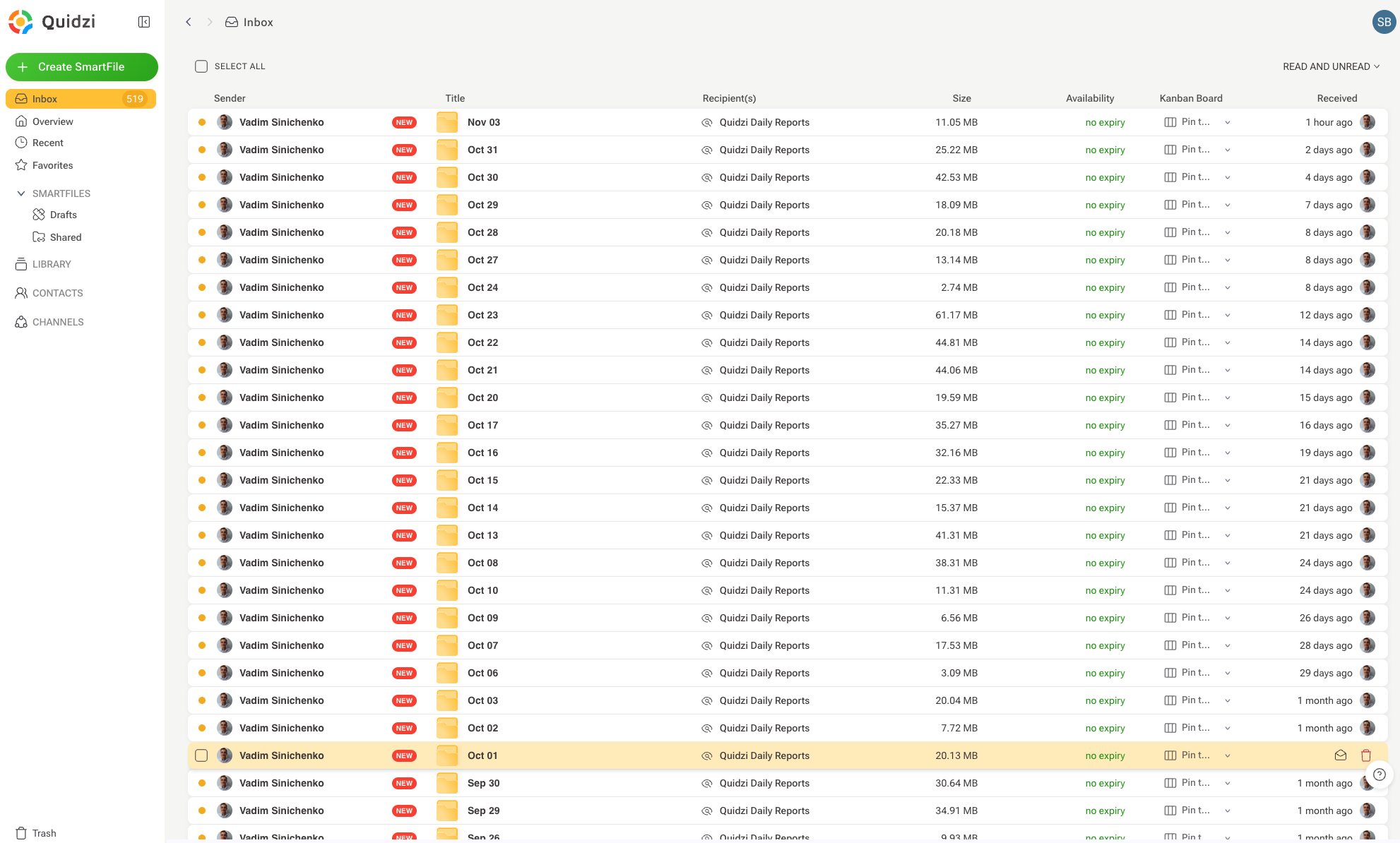Expand Pin to dropdown for Nov 03
Screen dimensions: 1400x843
click(1228, 122)
